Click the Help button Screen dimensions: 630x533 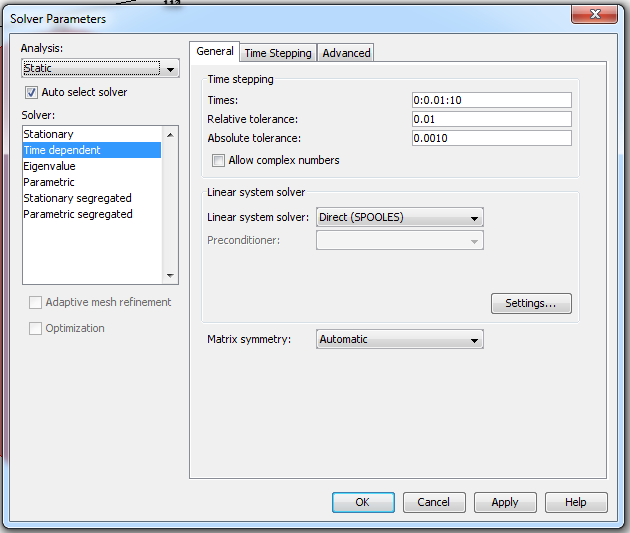tap(576, 502)
